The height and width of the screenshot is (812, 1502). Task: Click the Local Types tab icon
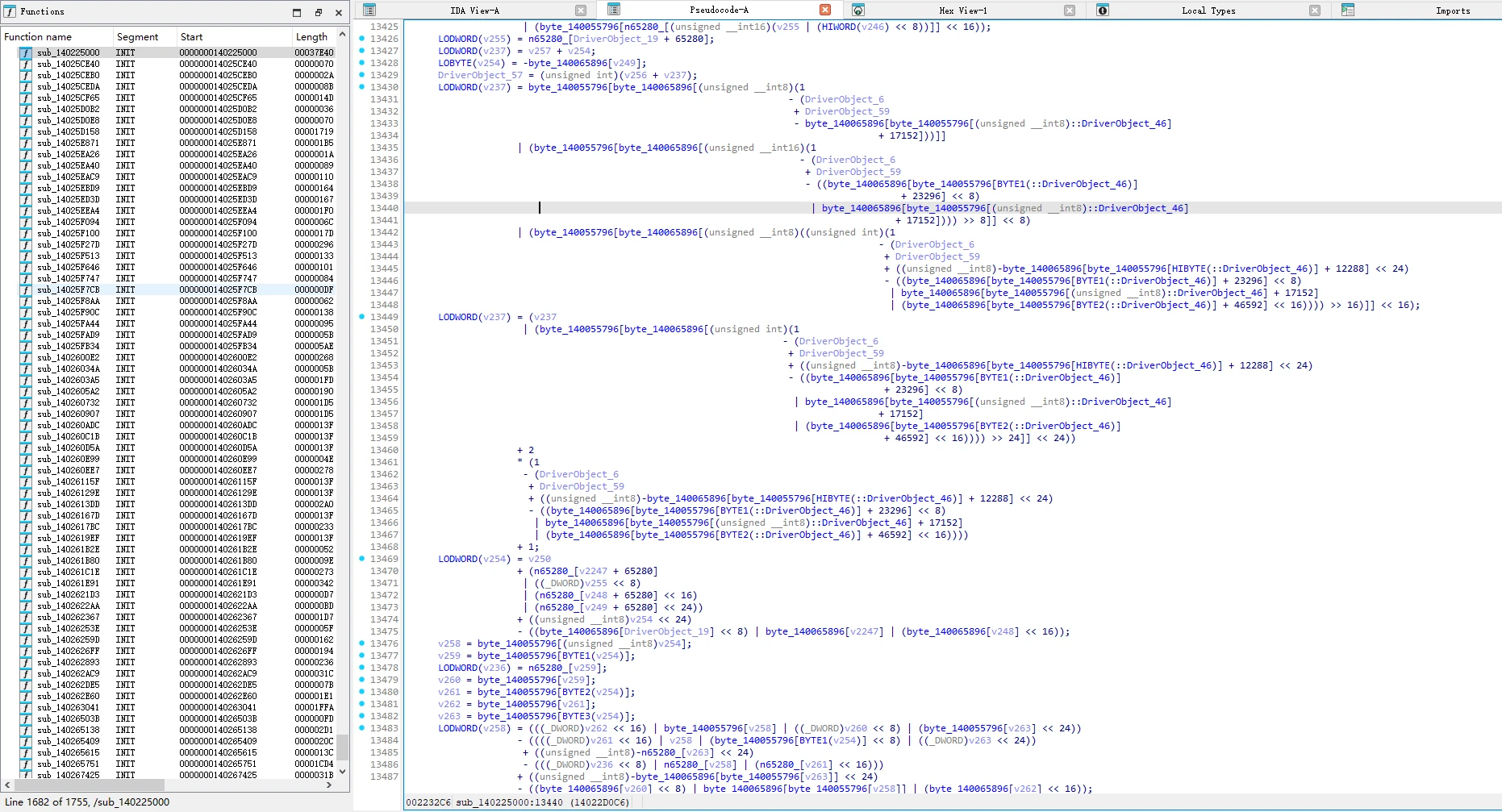(1103, 10)
